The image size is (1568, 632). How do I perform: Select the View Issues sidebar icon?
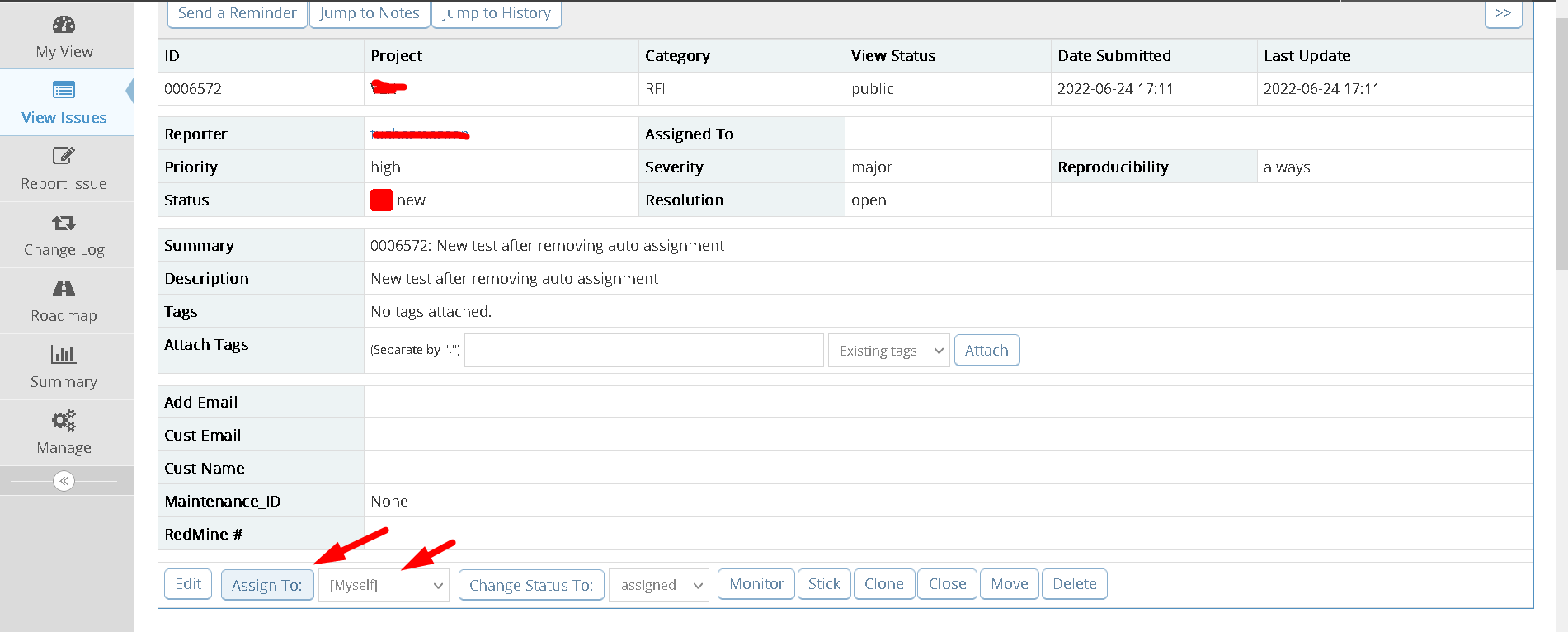(x=64, y=90)
